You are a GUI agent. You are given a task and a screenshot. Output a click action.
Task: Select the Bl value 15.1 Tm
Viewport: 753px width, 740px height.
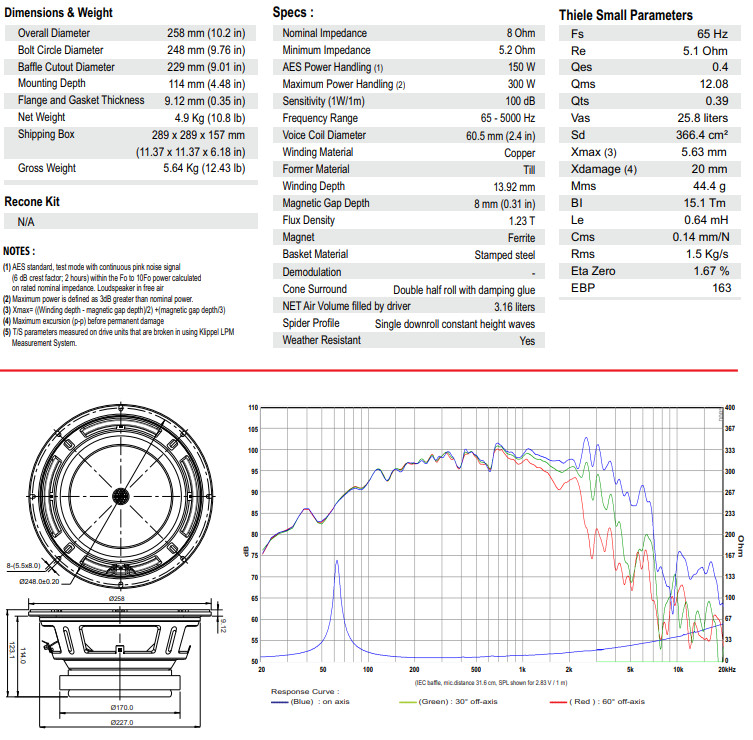(x=704, y=203)
